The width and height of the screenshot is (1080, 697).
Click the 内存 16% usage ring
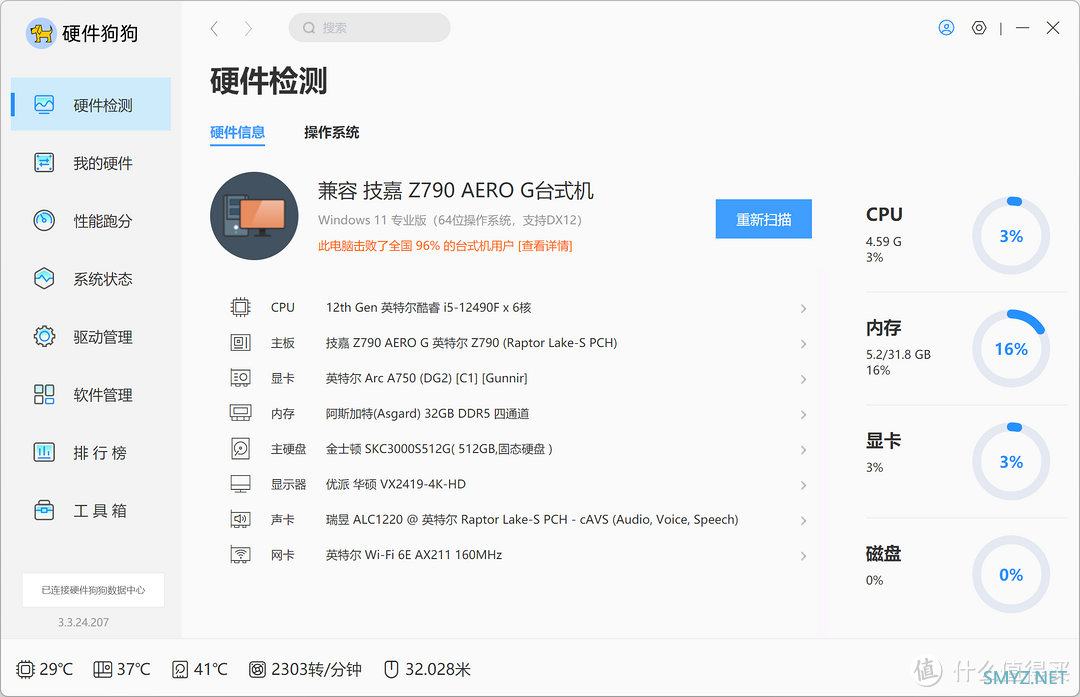click(x=1010, y=348)
